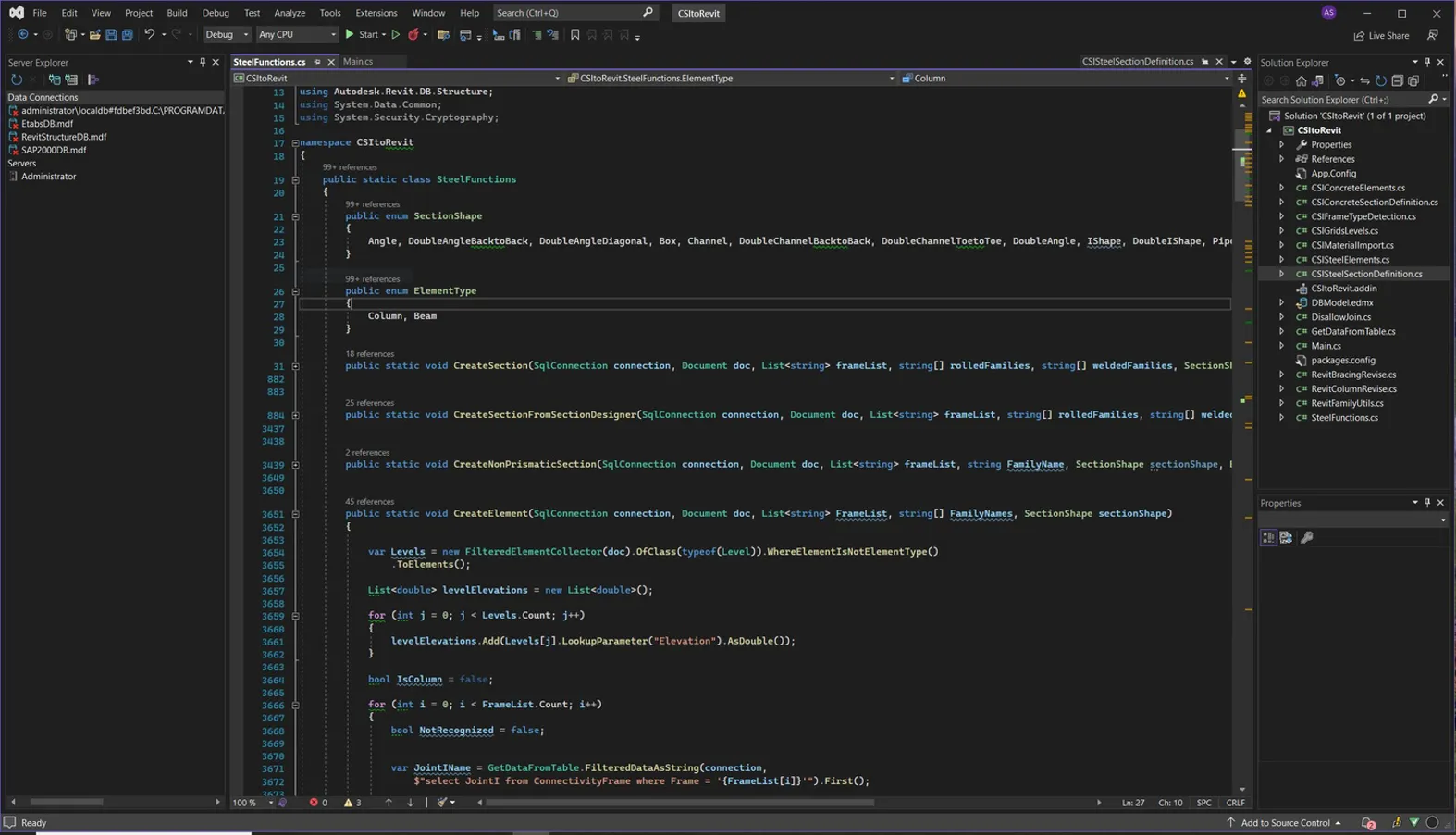Expand the CSIConcreteElements.cs node
This screenshot has height=835, width=1456.
click(x=1282, y=188)
